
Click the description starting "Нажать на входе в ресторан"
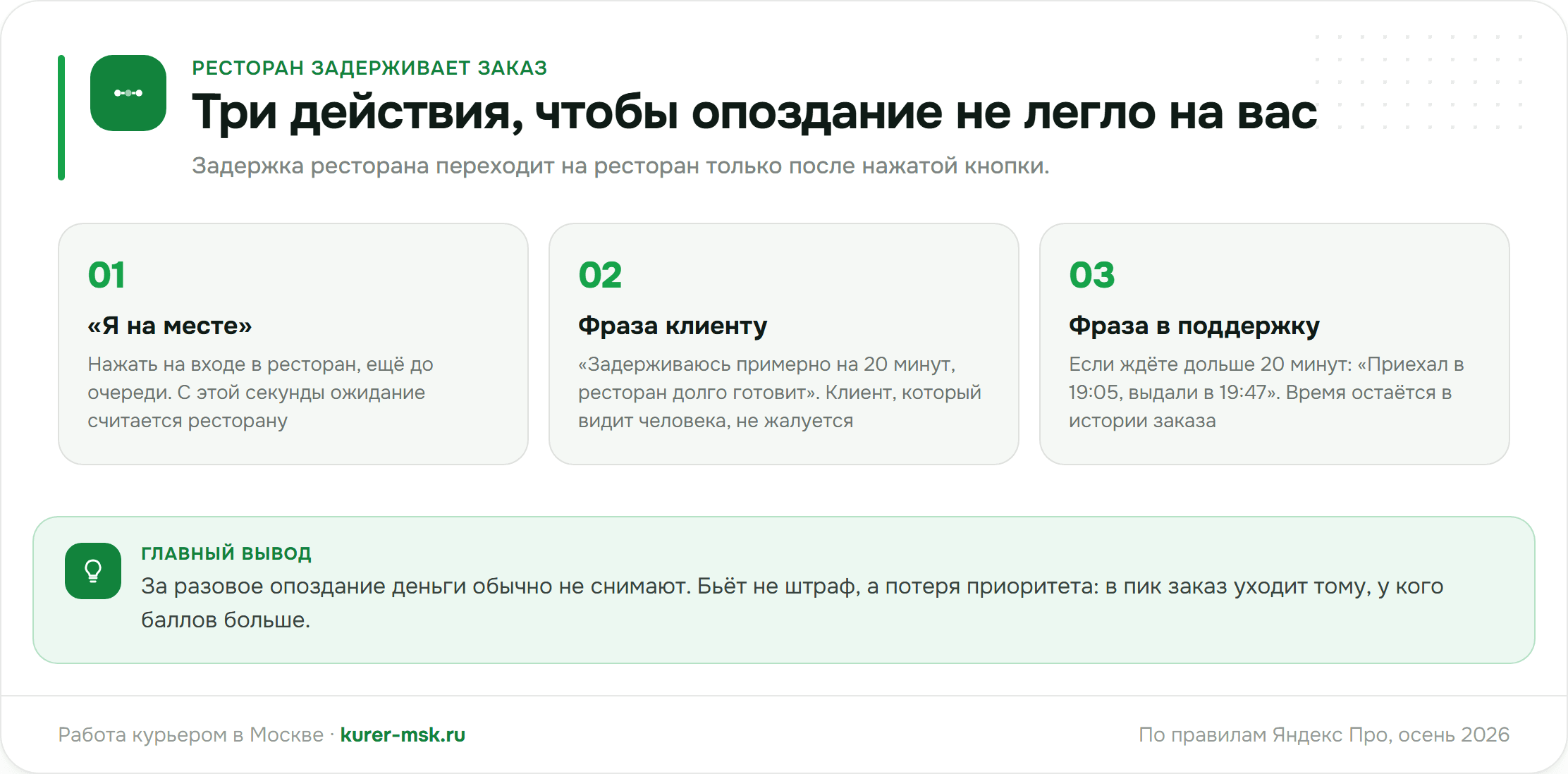(260, 392)
